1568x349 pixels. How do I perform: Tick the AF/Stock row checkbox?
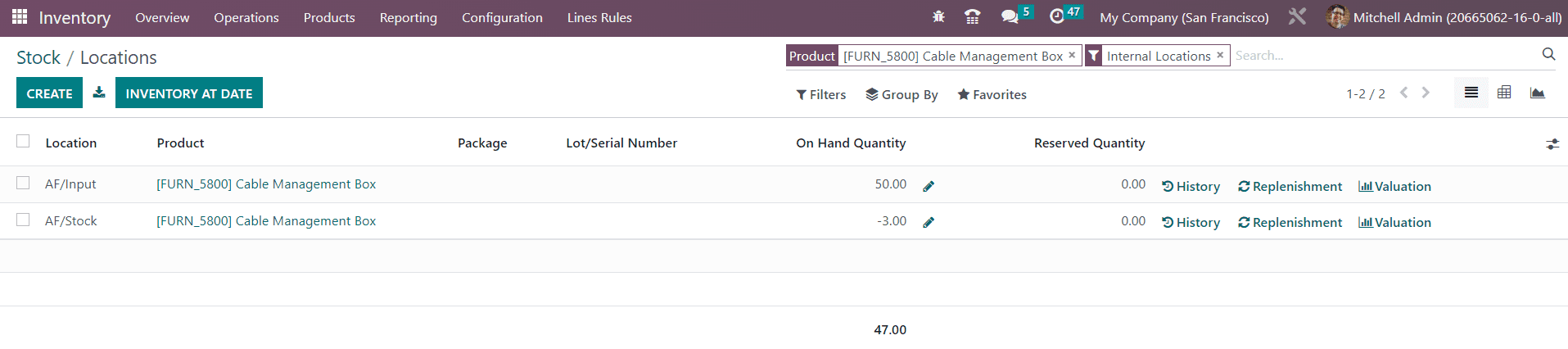(23, 220)
